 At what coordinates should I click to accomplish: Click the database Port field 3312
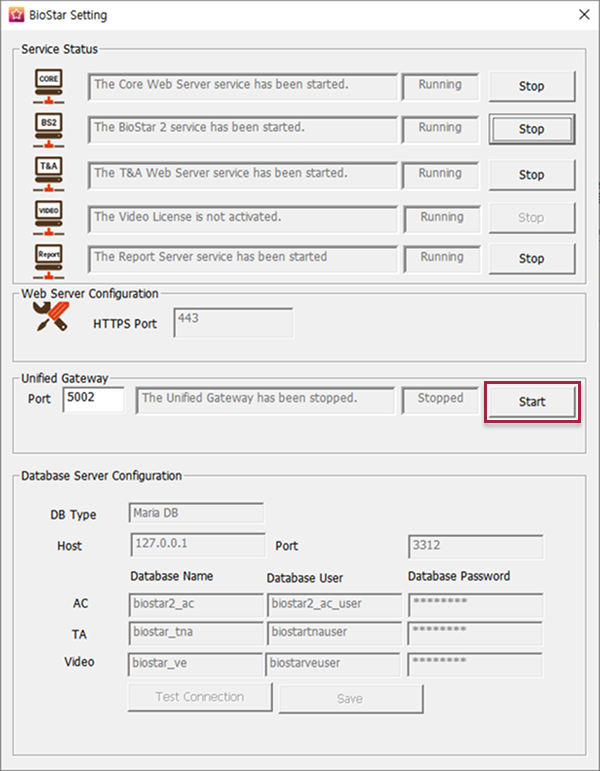tap(476, 547)
